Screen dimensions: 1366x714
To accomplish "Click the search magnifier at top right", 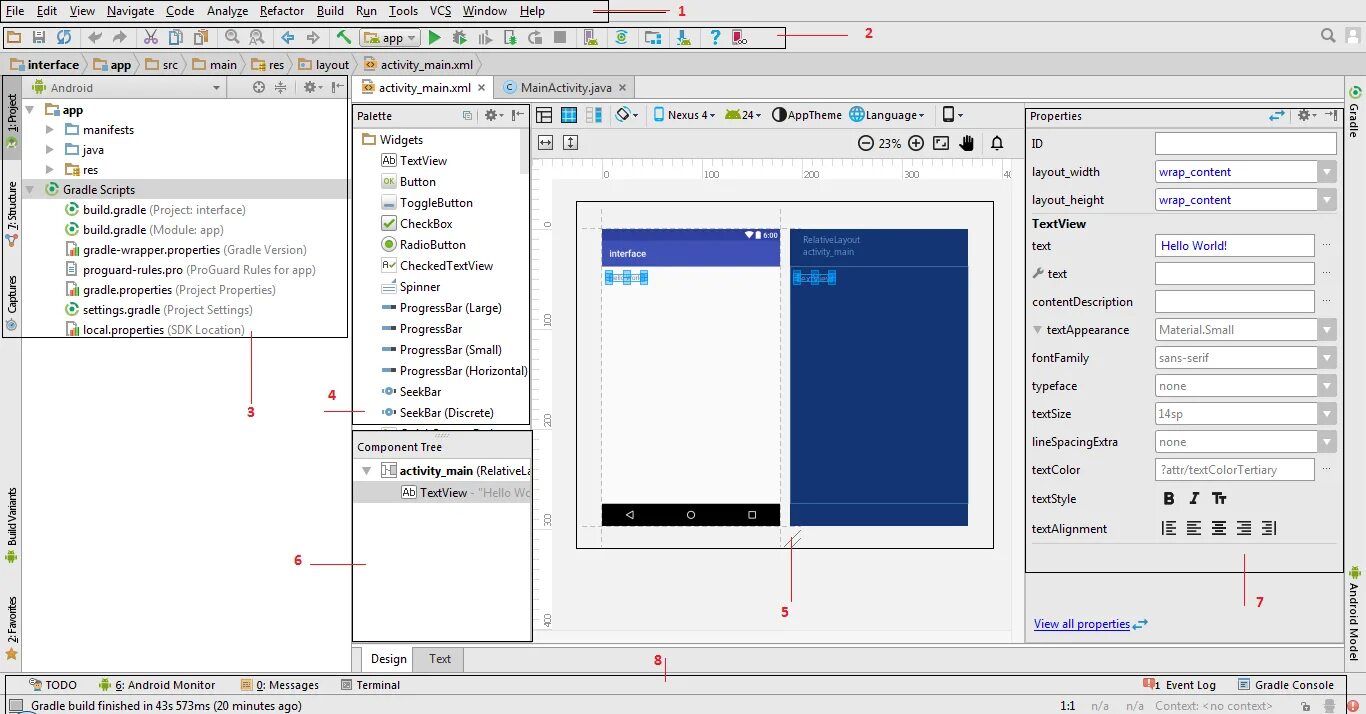I will coord(1328,36).
